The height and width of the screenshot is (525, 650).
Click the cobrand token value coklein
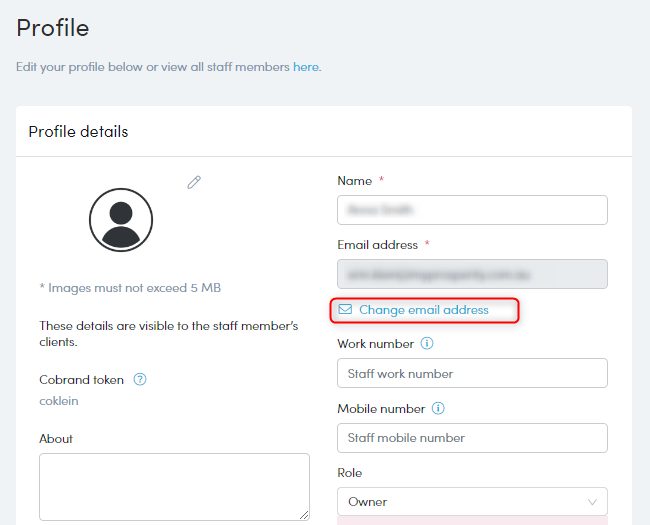point(59,401)
